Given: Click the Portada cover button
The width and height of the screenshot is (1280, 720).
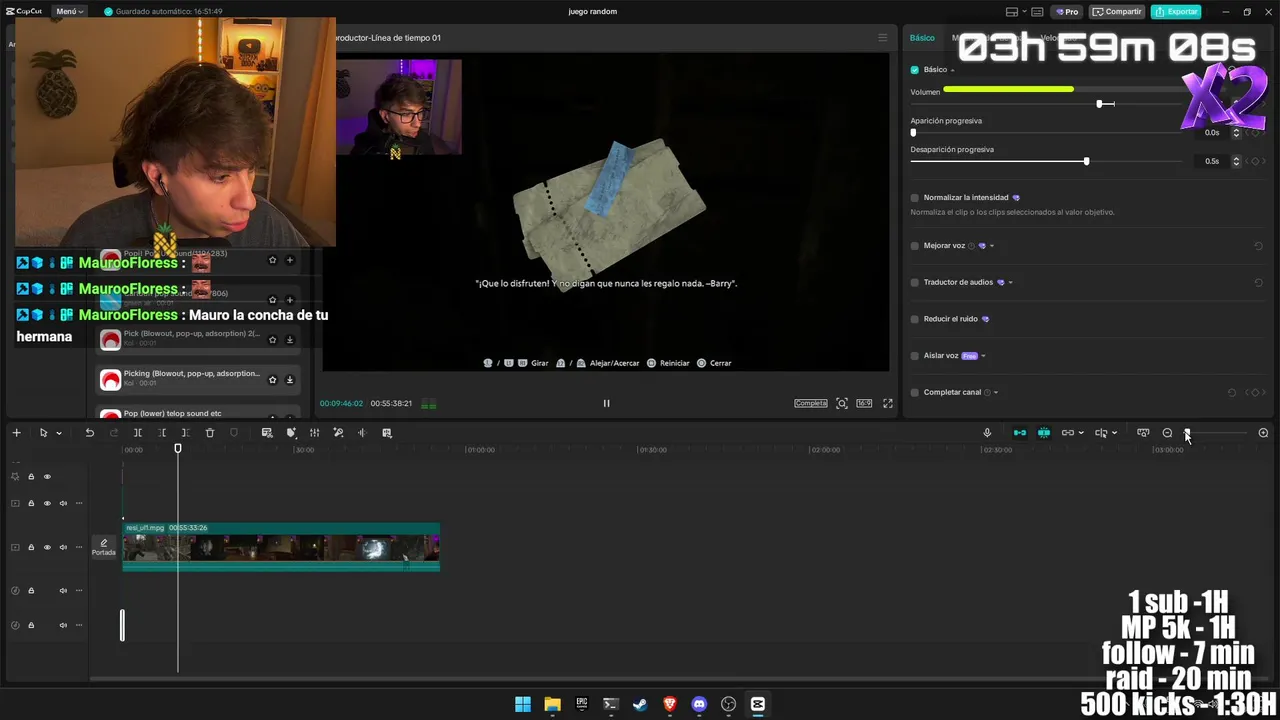Looking at the screenshot, I should coord(104,547).
